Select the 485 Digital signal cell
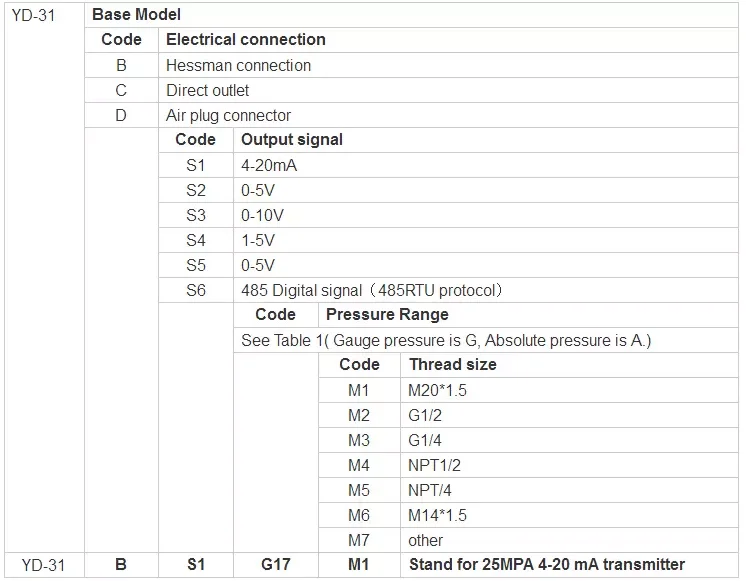The width and height of the screenshot is (746, 581). pyautogui.click(x=371, y=290)
